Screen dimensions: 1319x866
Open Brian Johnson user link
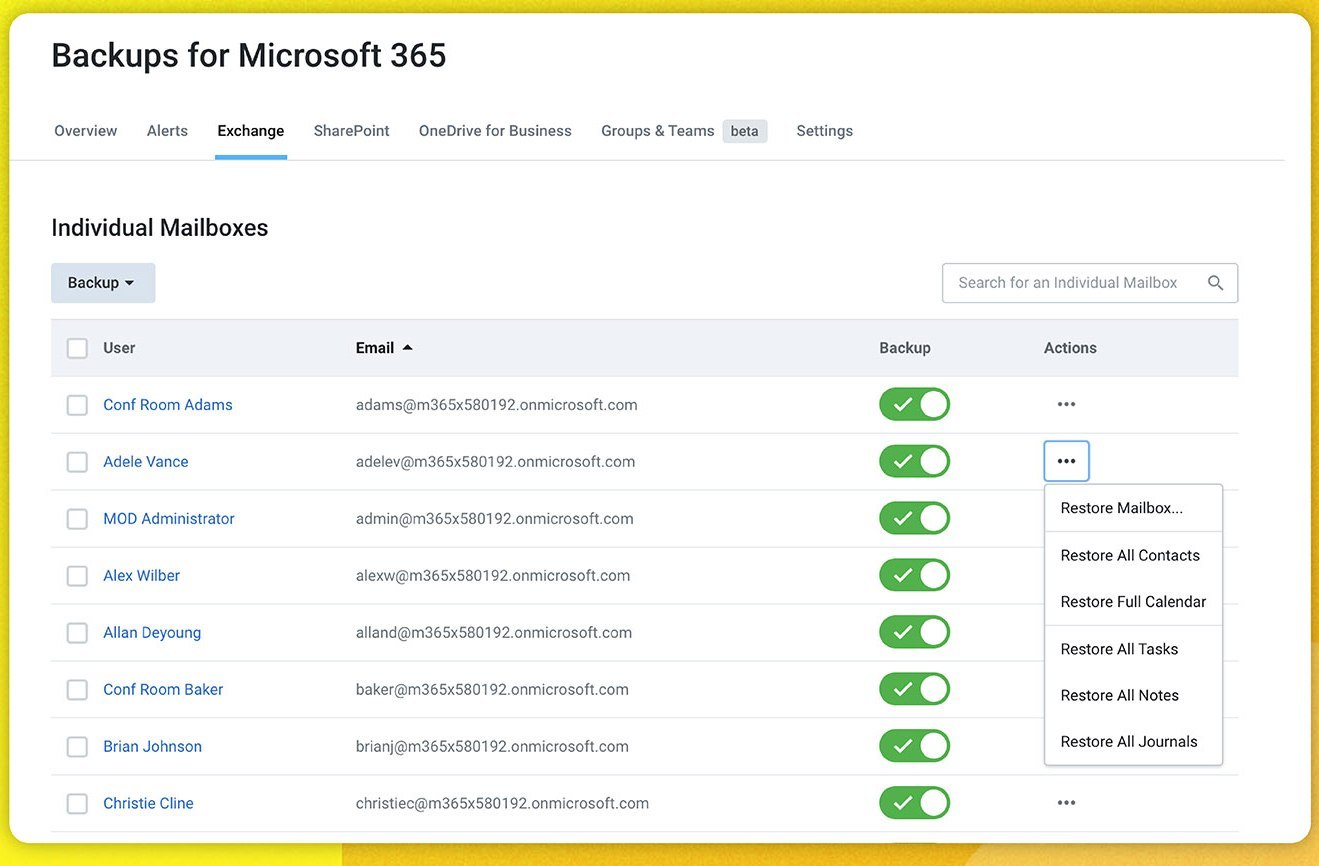coord(152,747)
